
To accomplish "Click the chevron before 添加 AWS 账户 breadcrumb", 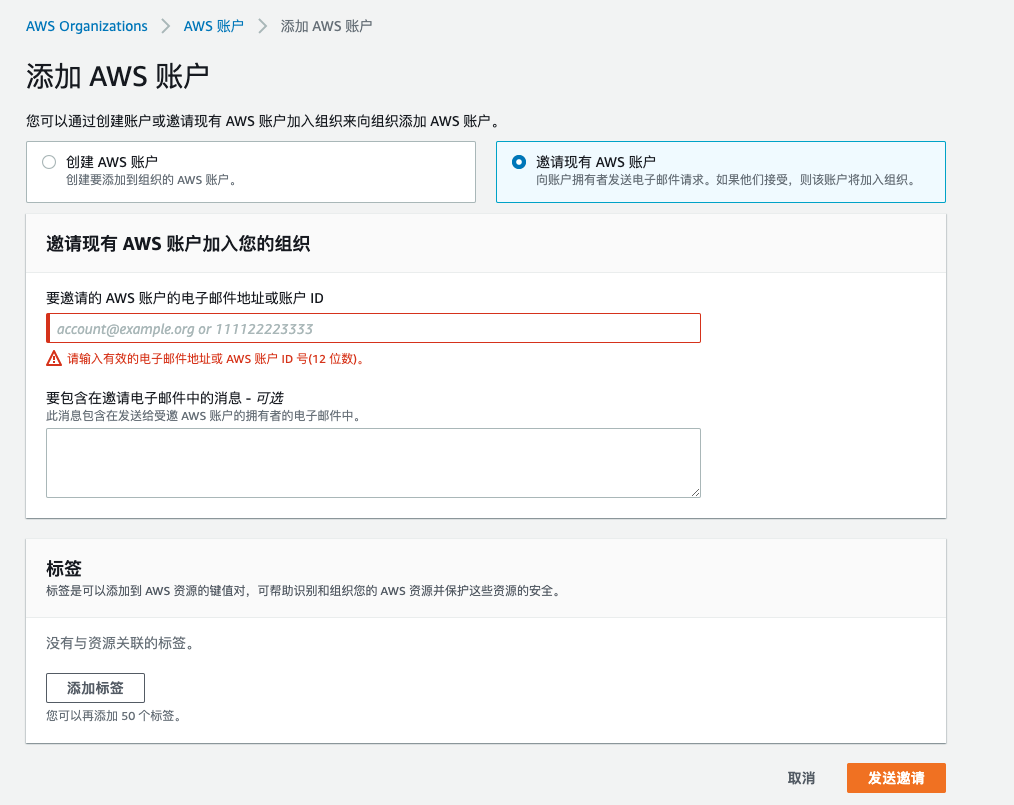I will [263, 26].
